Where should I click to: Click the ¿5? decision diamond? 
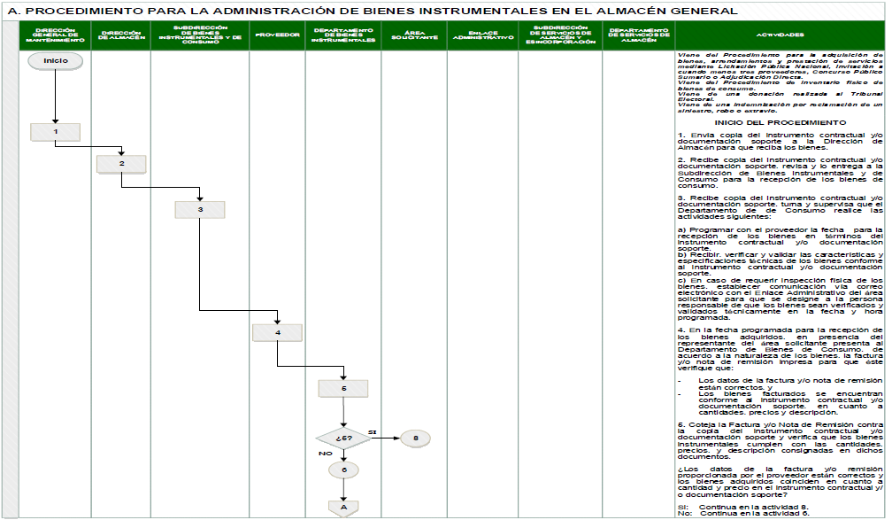pos(343,438)
